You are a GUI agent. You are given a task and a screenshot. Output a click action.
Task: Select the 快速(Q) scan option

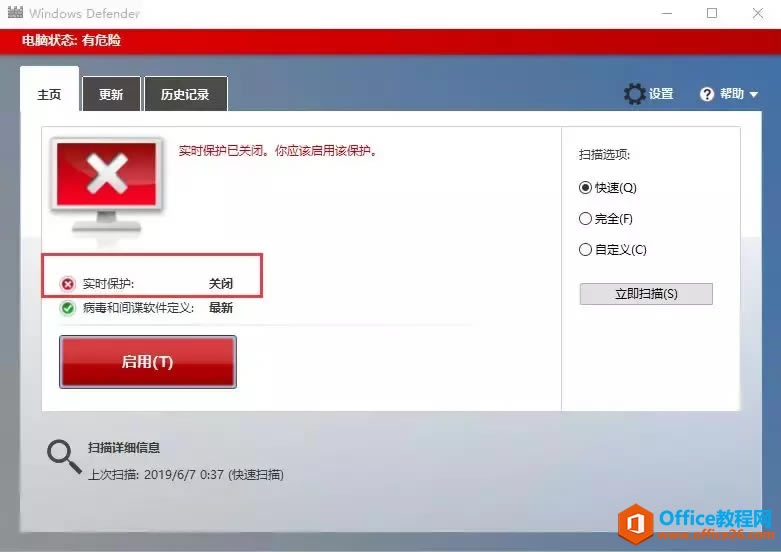click(x=607, y=188)
